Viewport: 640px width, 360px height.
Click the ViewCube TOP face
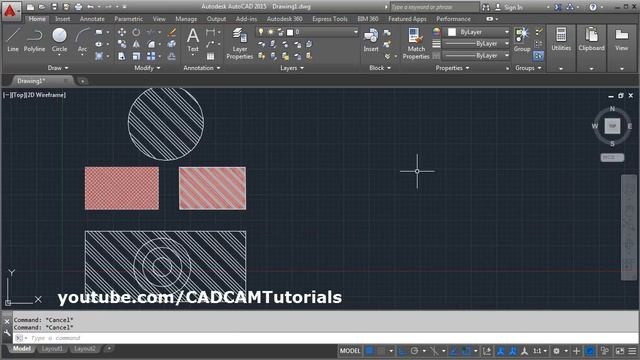(x=612, y=126)
